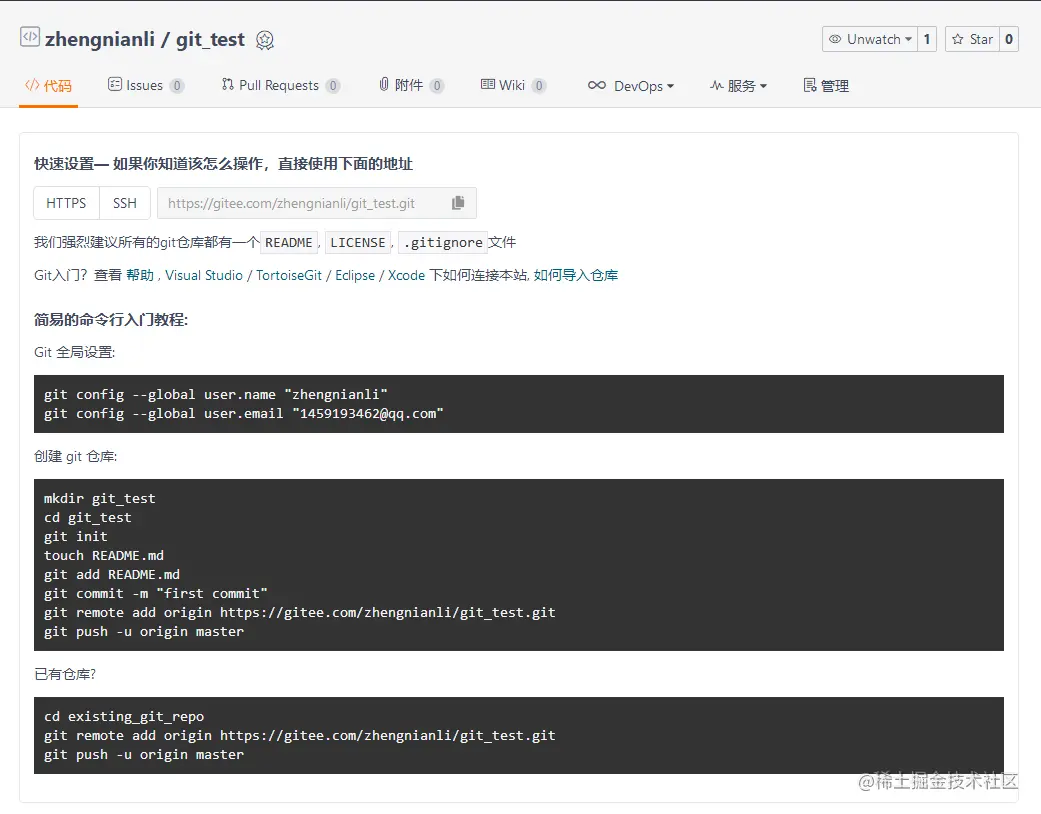1041x814 pixels.
Task: Click the cd existing_git_repo command
Action: (x=124, y=716)
